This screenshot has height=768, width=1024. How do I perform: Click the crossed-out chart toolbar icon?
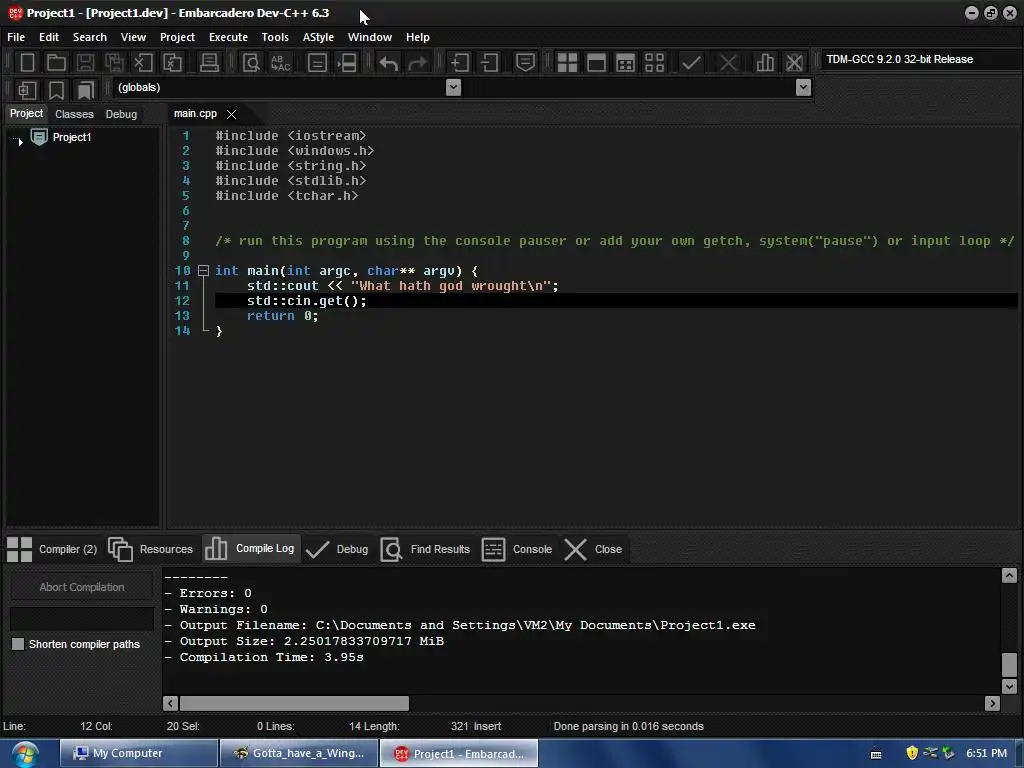[x=794, y=63]
